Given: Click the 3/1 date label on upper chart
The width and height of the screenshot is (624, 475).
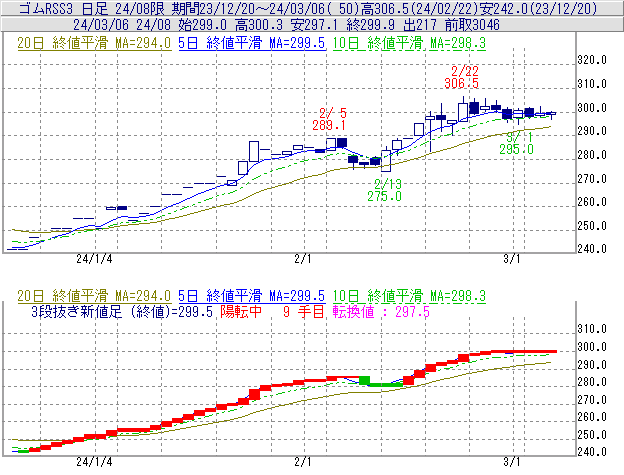Looking at the screenshot, I should tap(512, 259).
